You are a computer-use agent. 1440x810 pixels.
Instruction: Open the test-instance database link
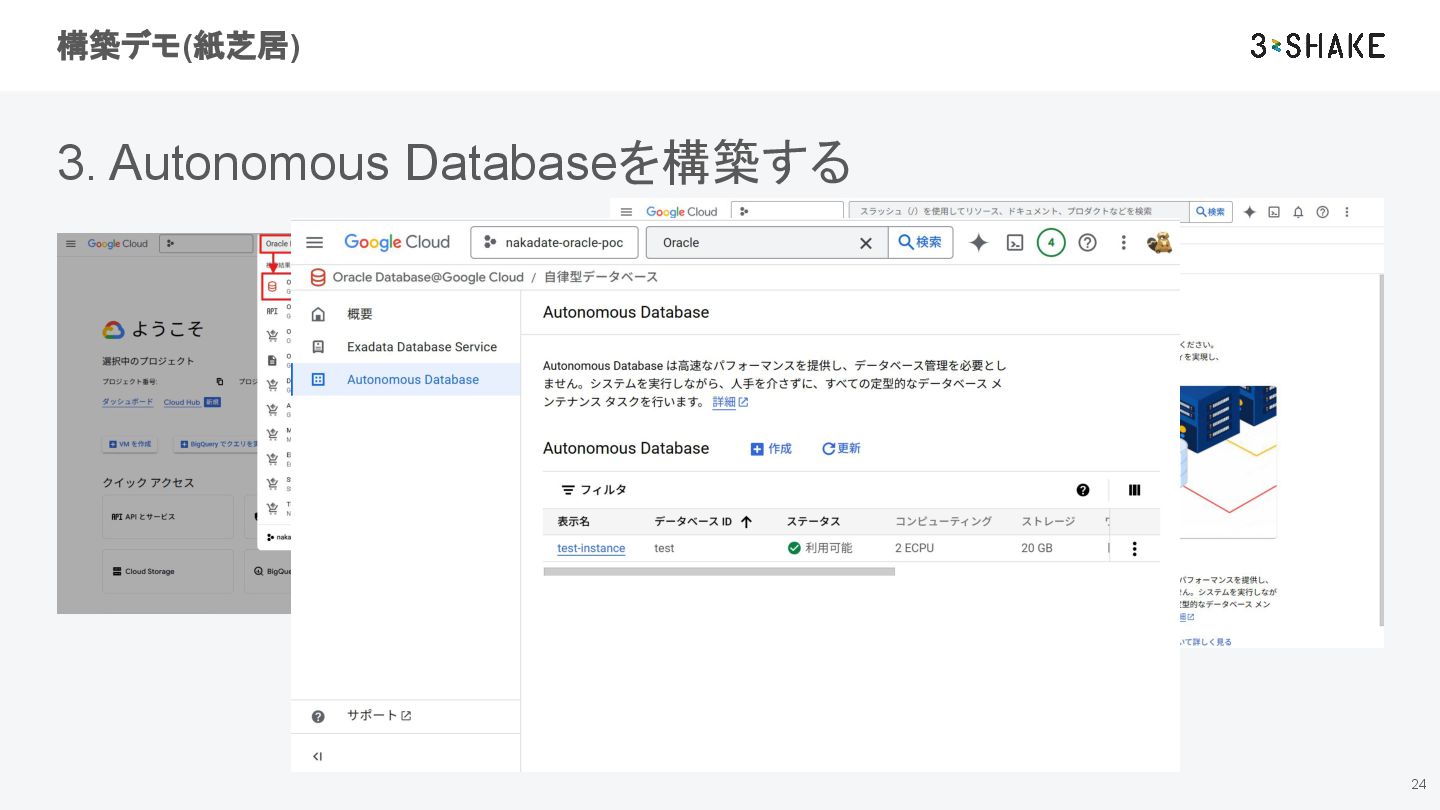pyautogui.click(x=591, y=548)
